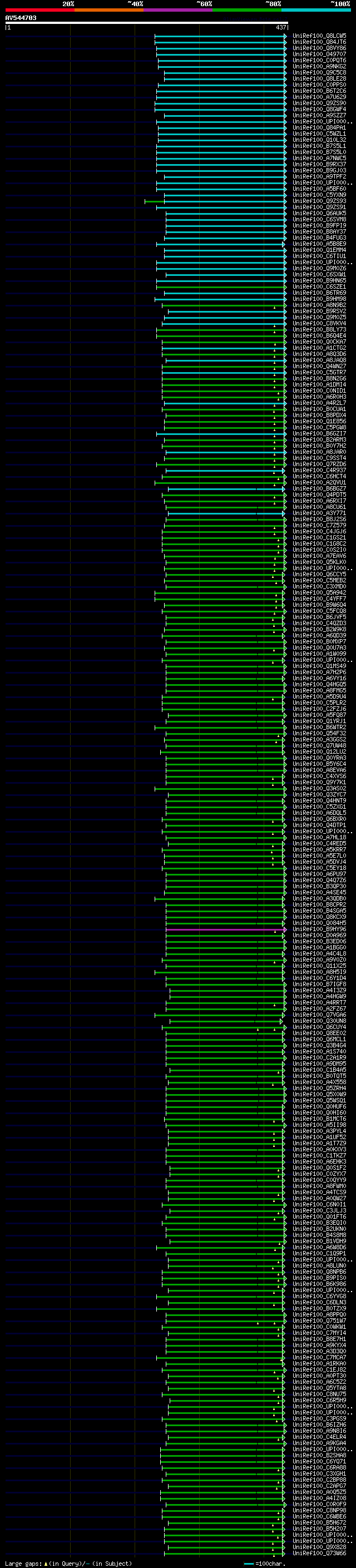Click the last hit UniRef100_Q73W66
This screenshot has height=1568, width=356.
point(319,1554)
